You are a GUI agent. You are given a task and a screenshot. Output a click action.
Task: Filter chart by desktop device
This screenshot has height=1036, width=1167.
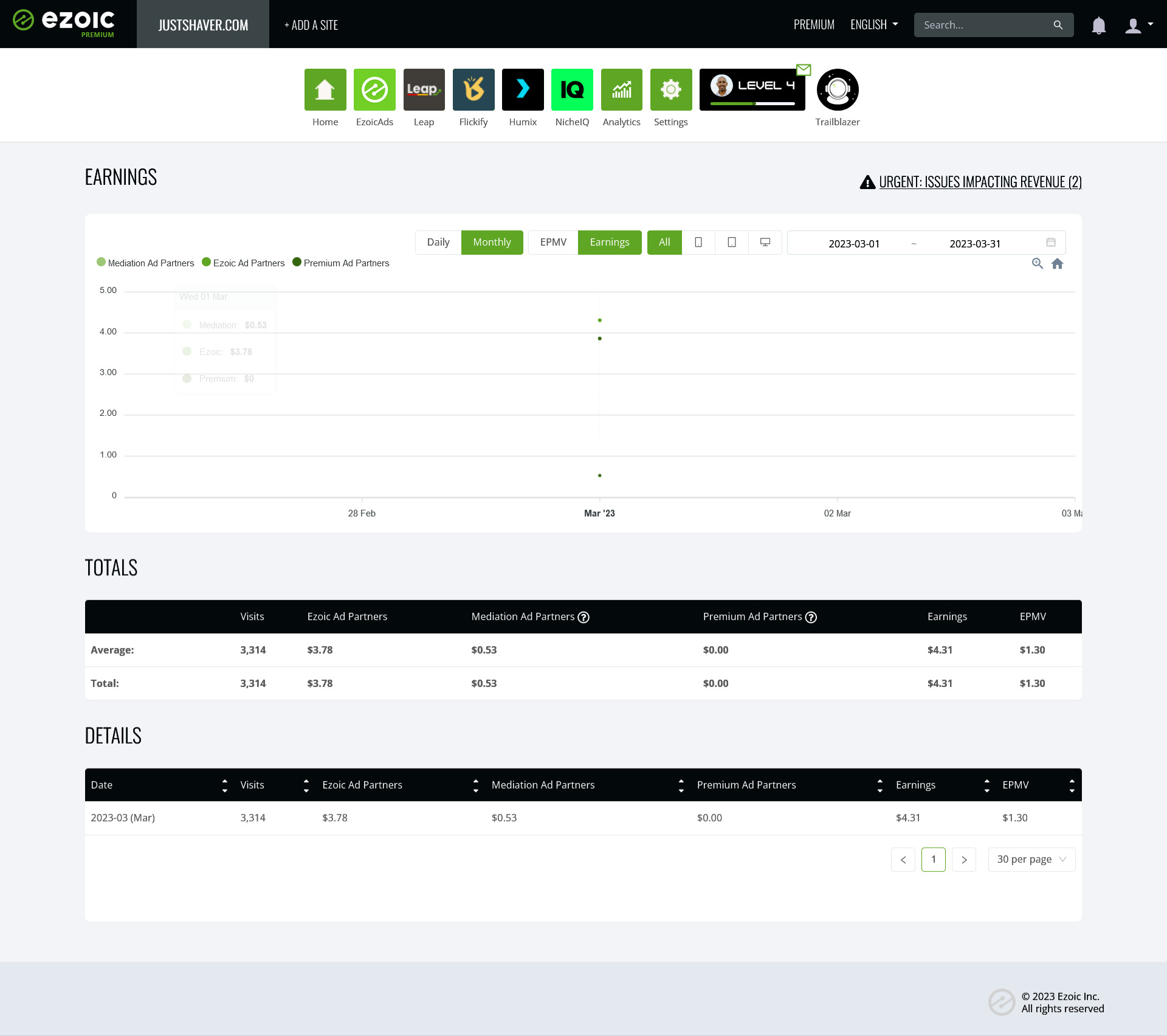[765, 242]
